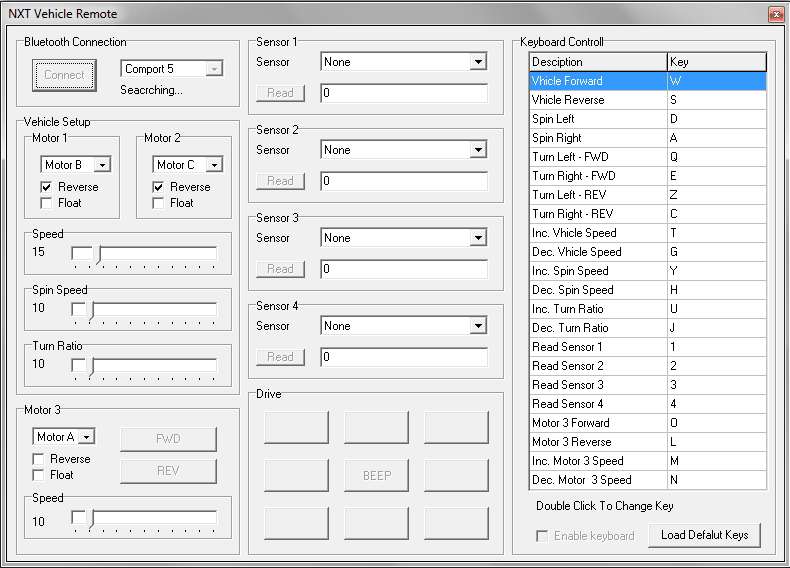Enable Float for Motor 2

[x=158, y=203]
